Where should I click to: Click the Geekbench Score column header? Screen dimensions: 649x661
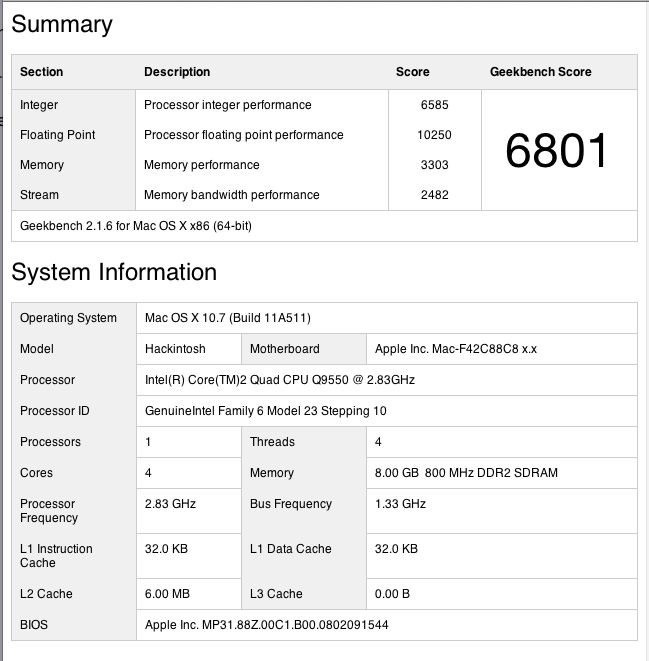point(540,72)
